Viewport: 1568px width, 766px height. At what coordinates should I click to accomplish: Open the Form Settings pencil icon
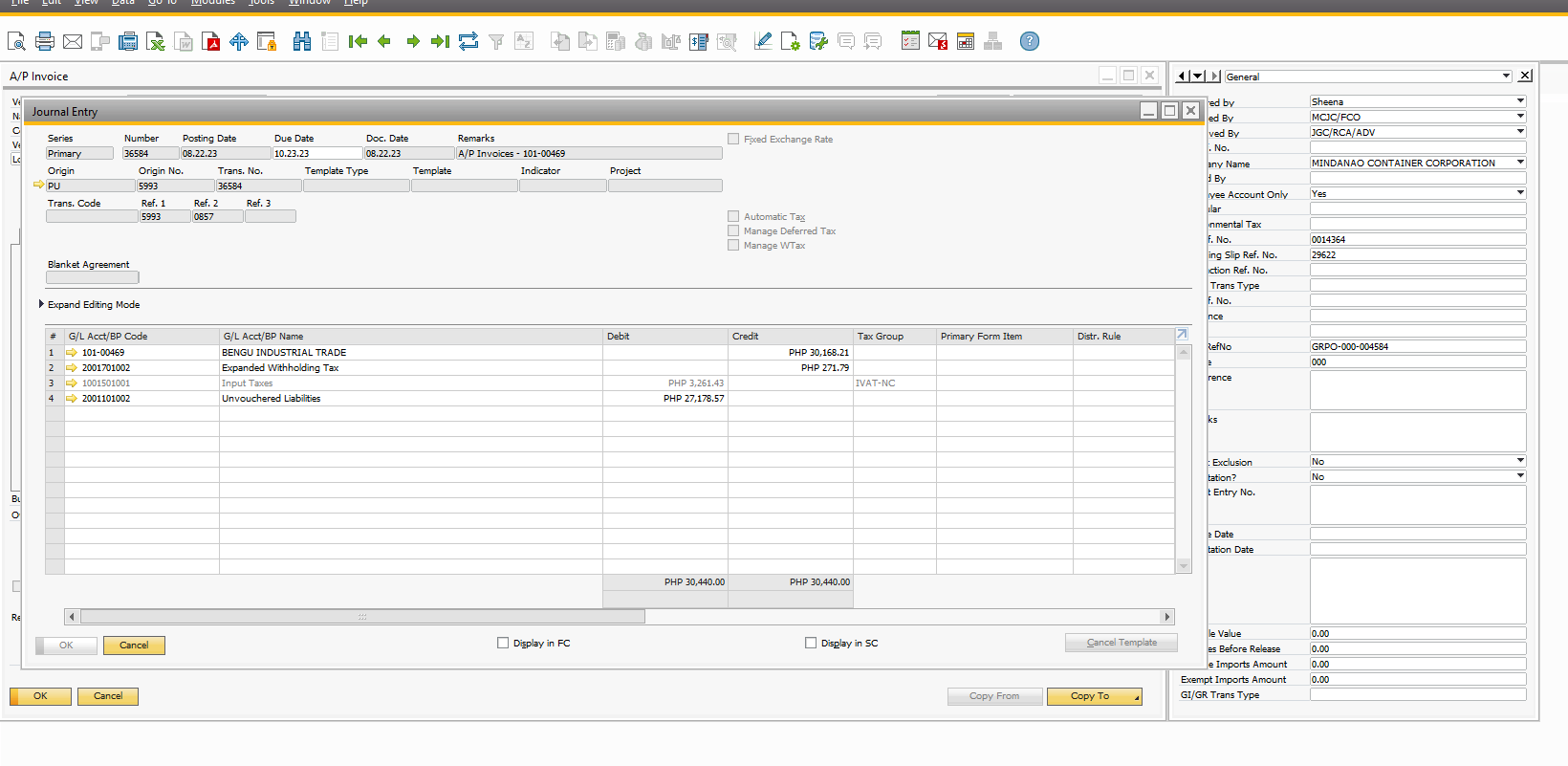point(763,41)
